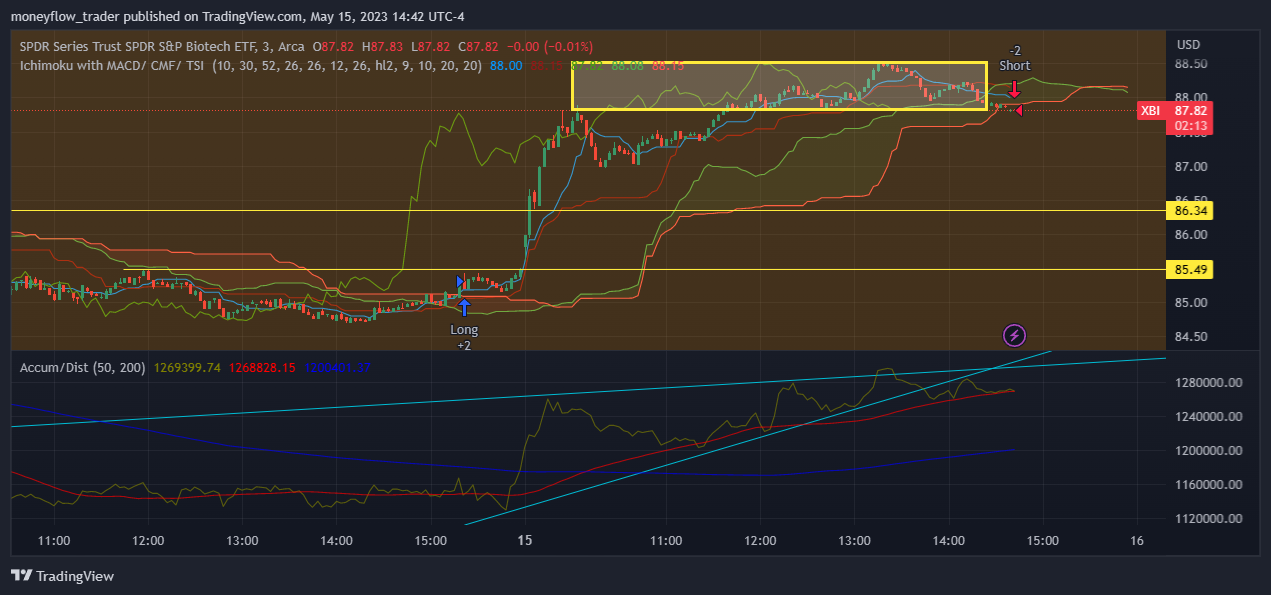Select the white 85.49 price level label
The image size is (1271, 595).
click(1192, 270)
